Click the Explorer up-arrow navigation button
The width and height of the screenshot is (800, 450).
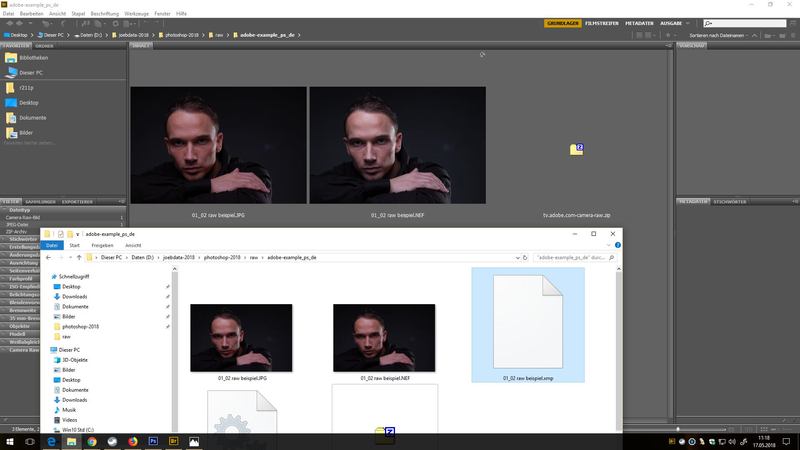point(79,257)
